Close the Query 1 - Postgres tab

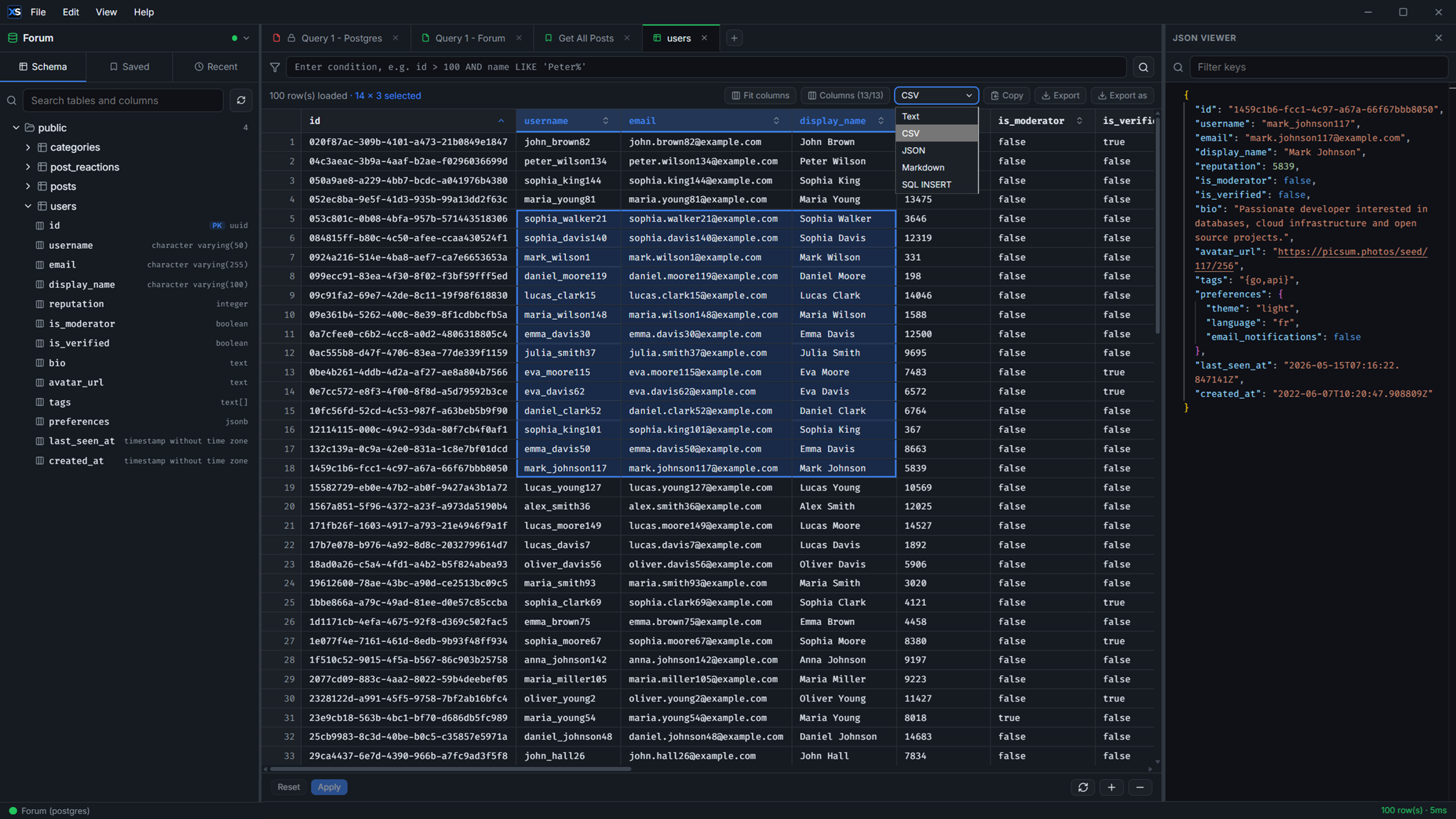(395, 38)
